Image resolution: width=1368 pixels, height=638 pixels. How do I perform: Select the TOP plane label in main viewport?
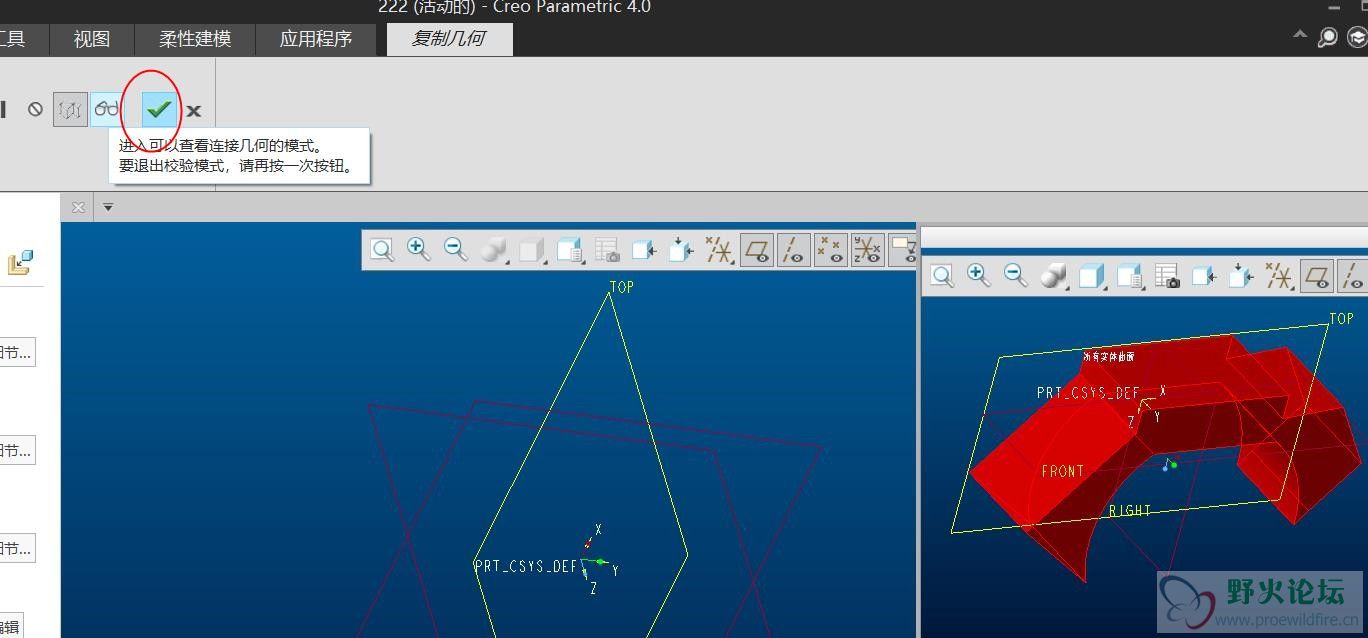(x=622, y=287)
